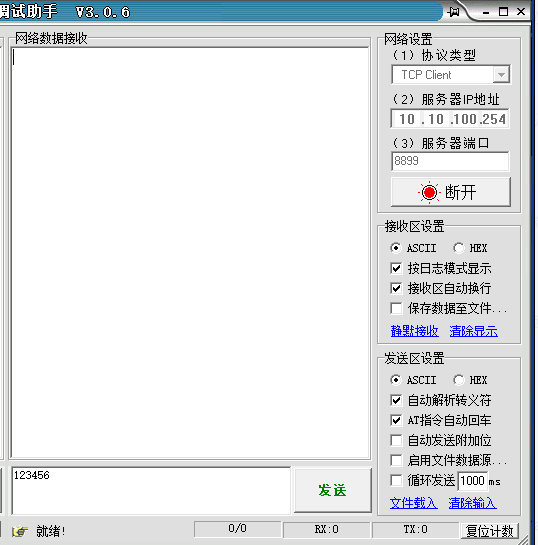Image resolution: width=538 pixels, height=545 pixels.
Task: Enable 循环发送 checkbox
Action: tap(396, 481)
